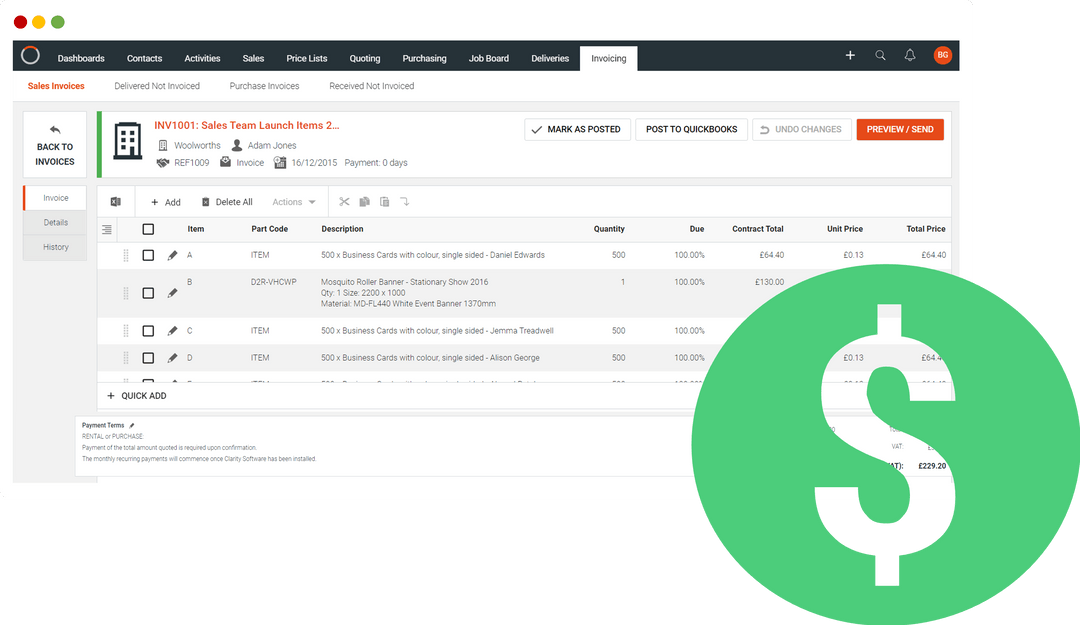Viewport: 1080px width, 625px height.
Task: Expand the Add button options
Action: [164, 201]
